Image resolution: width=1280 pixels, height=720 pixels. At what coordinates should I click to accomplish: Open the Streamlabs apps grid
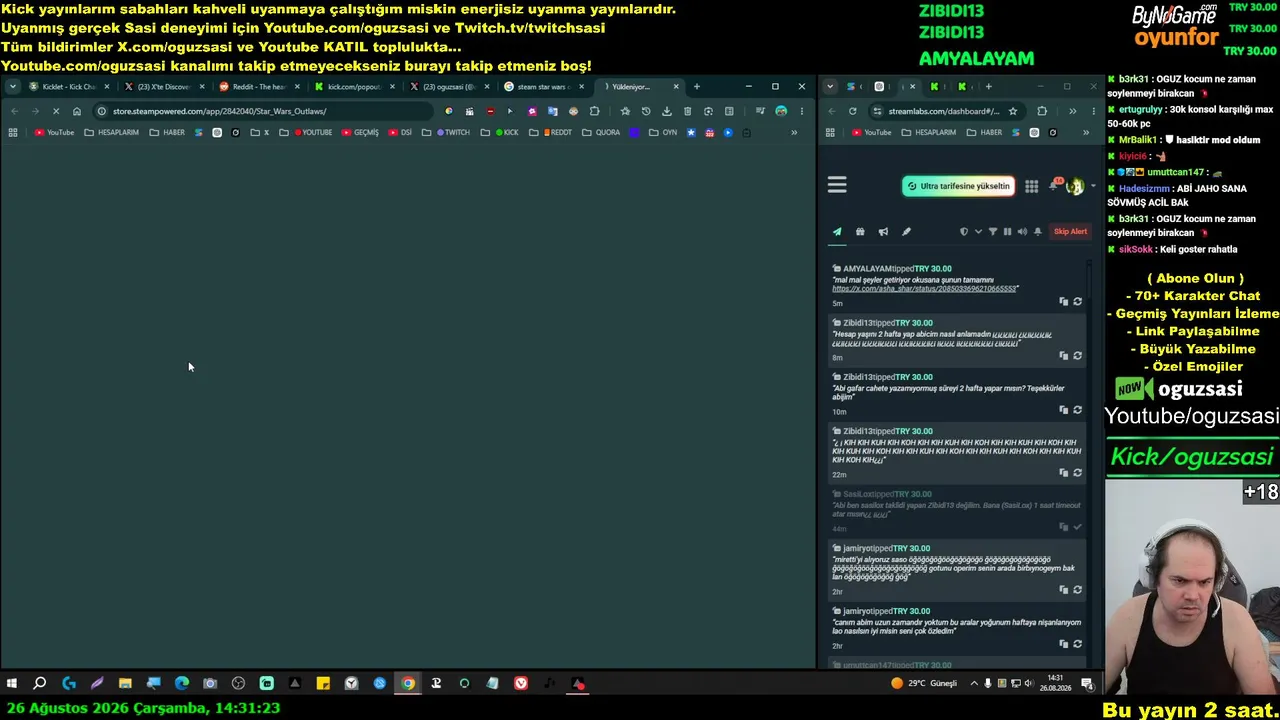pos(1031,186)
